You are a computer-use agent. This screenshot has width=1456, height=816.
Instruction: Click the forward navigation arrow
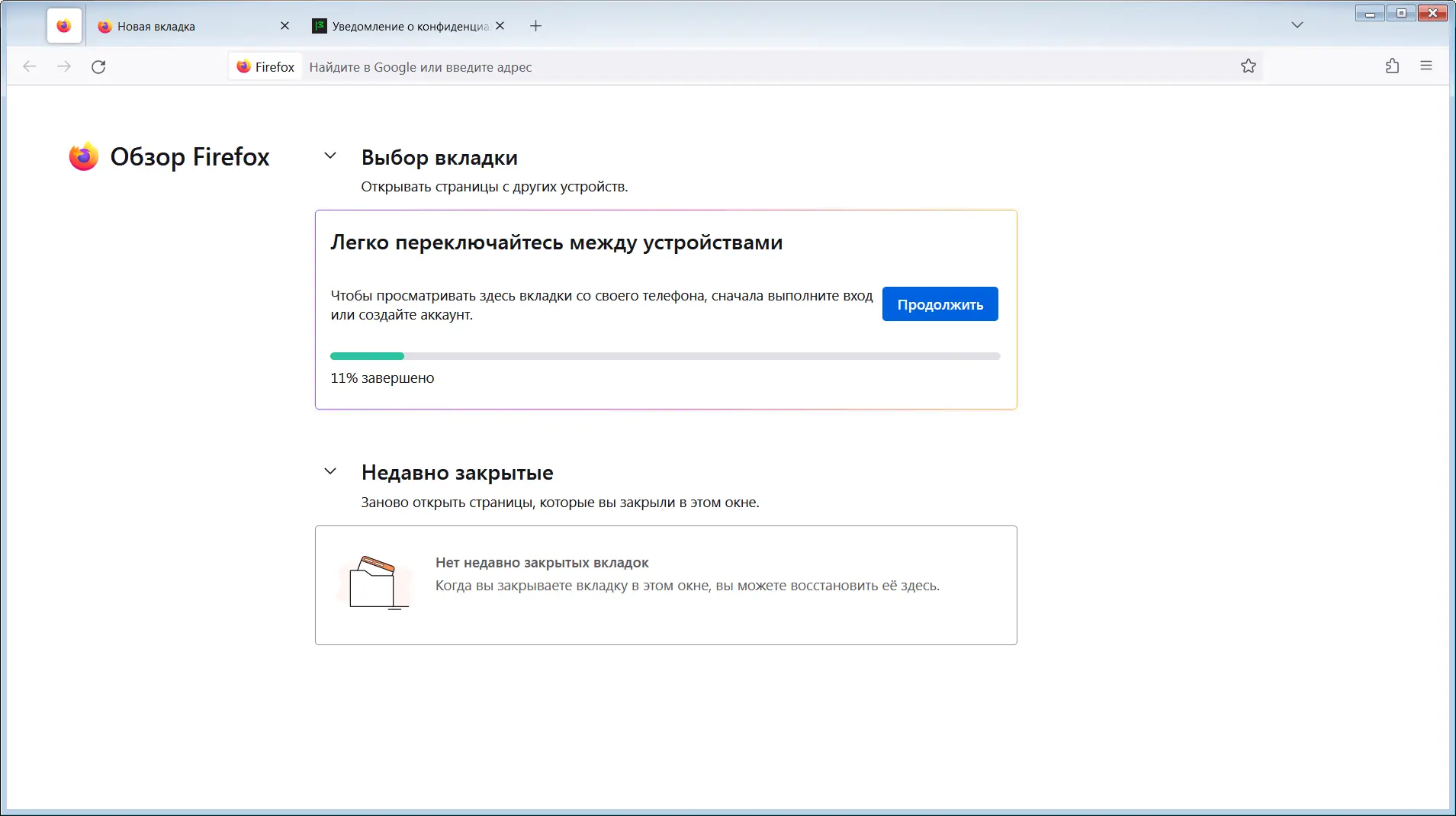pos(64,66)
